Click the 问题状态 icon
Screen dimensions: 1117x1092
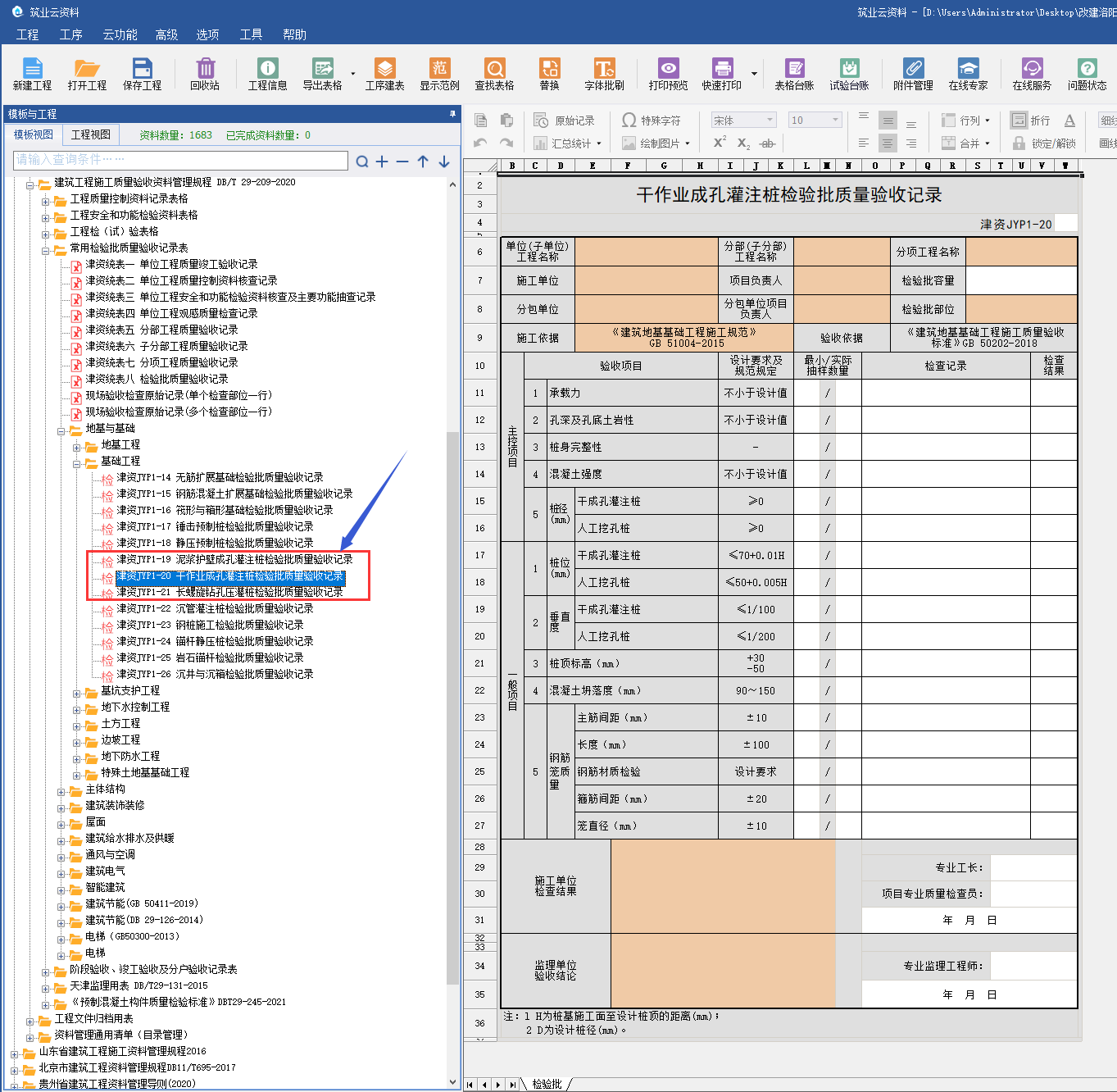tap(1087, 74)
